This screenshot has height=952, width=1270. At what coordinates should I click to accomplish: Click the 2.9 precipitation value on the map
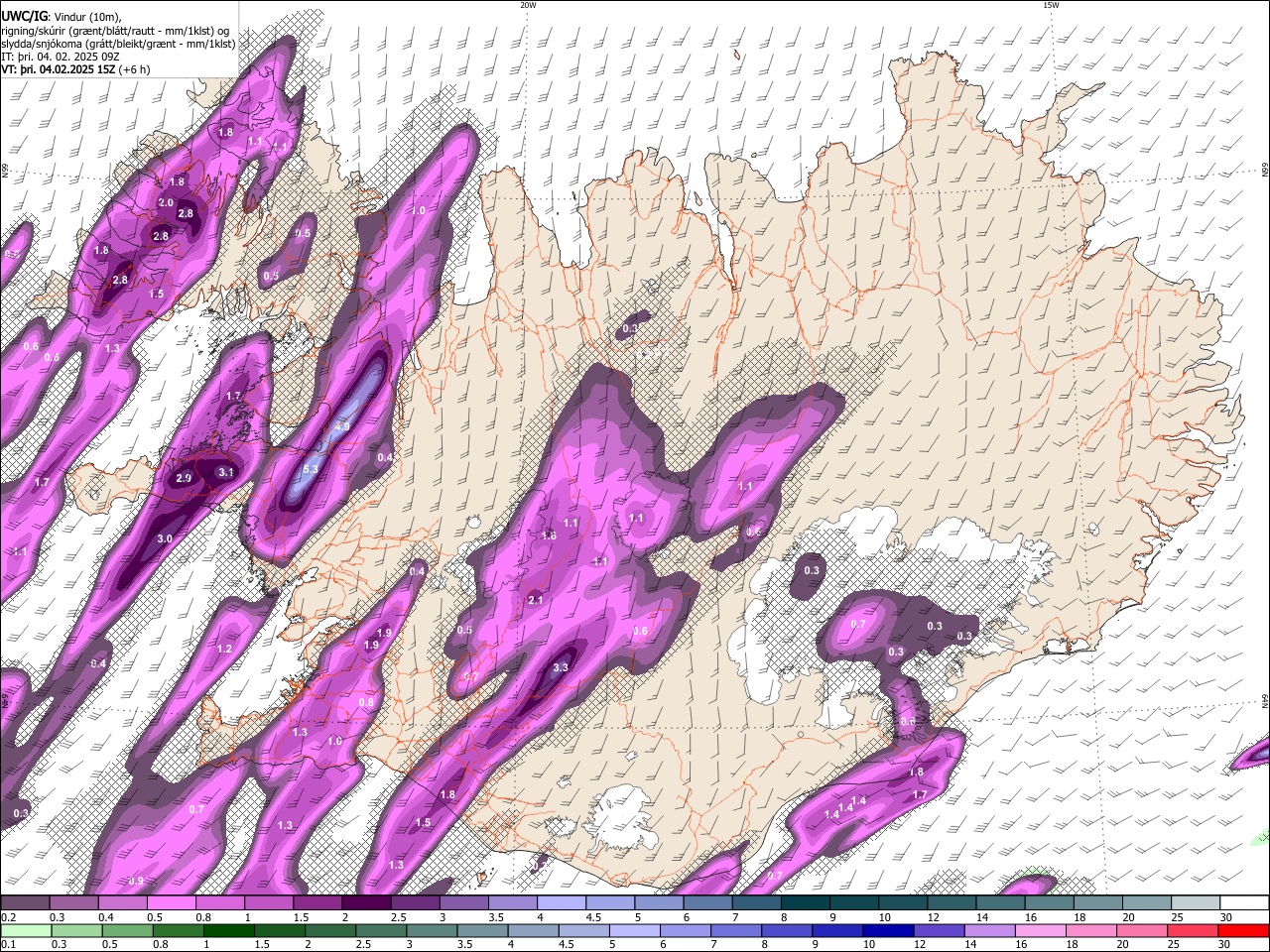[x=184, y=478]
